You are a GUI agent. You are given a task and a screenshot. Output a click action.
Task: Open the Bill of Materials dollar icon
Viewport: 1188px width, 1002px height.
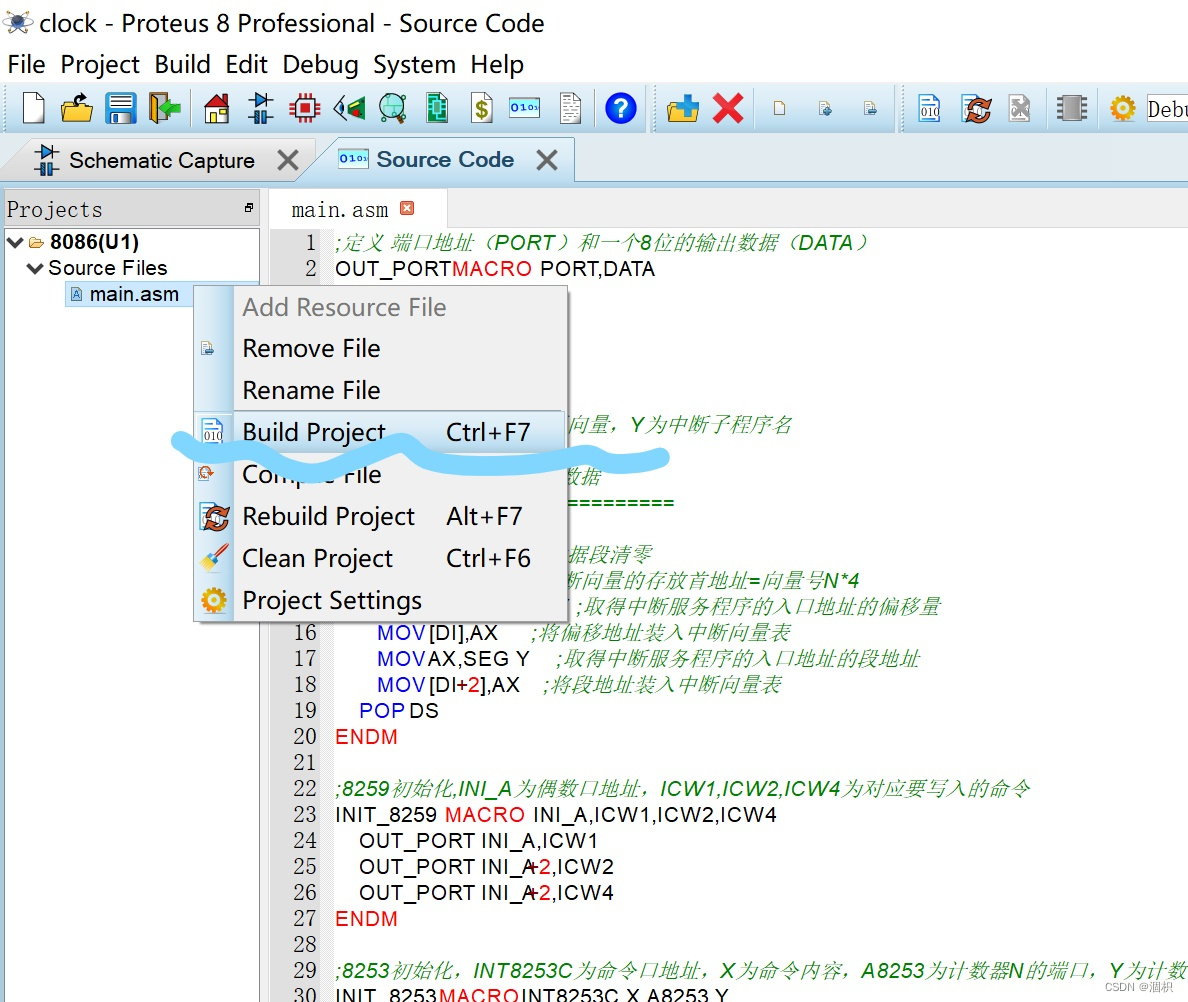(x=481, y=108)
